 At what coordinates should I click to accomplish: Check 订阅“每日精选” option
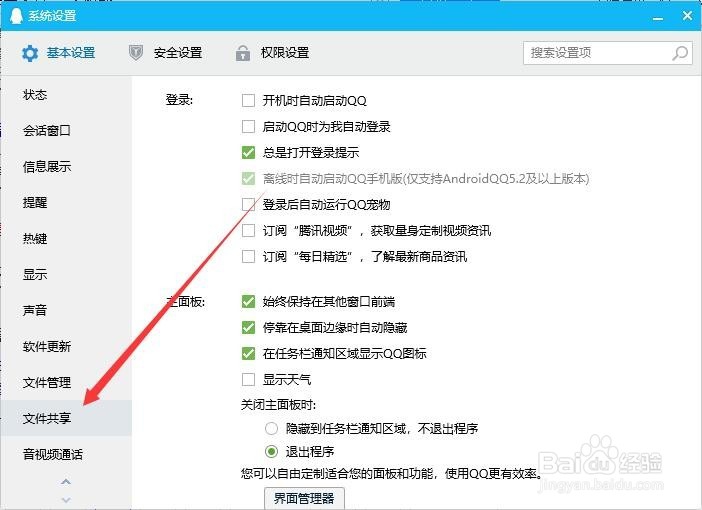(x=248, y=257)
